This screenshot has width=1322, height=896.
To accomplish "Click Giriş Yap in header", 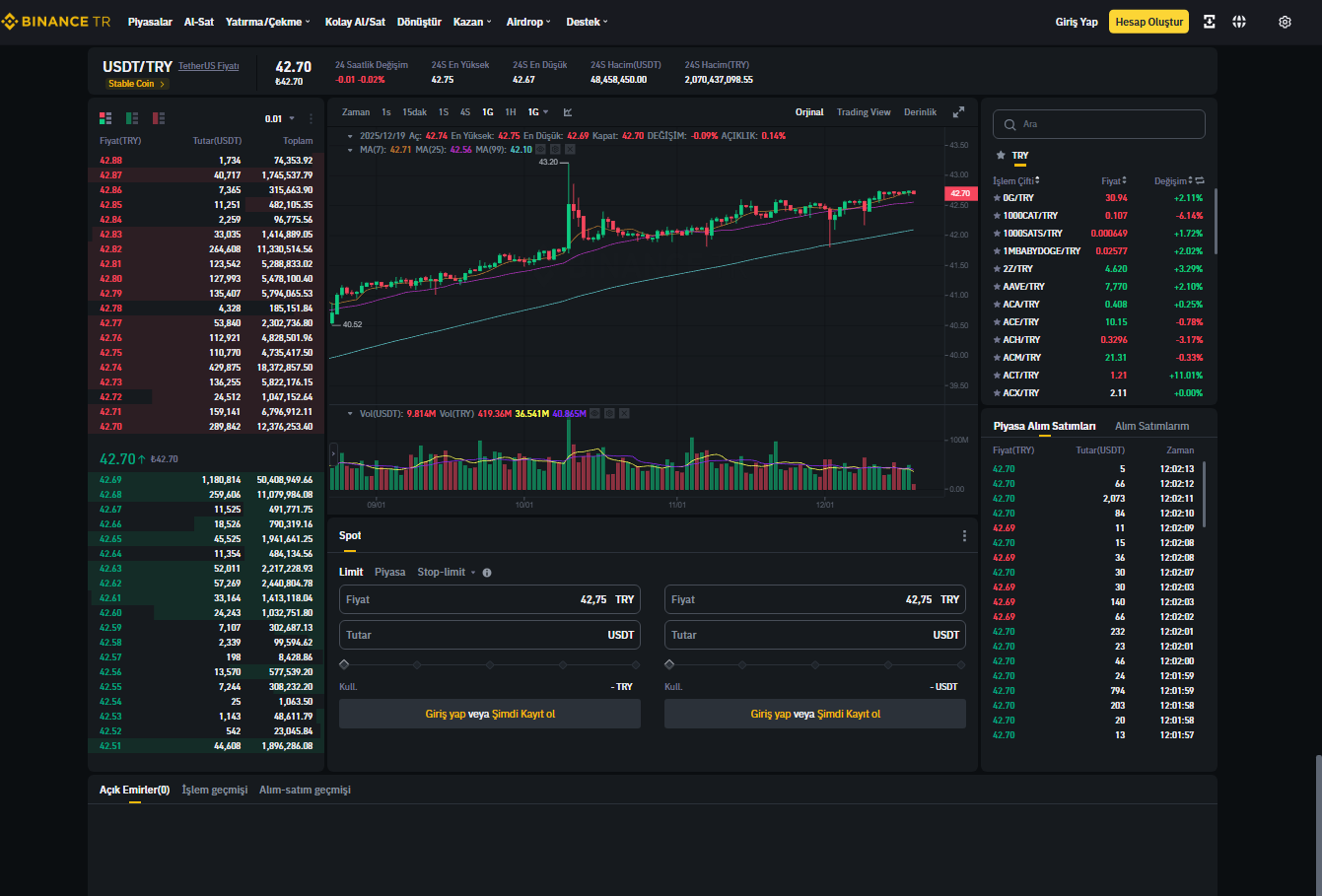I will tap(1077, 22).
